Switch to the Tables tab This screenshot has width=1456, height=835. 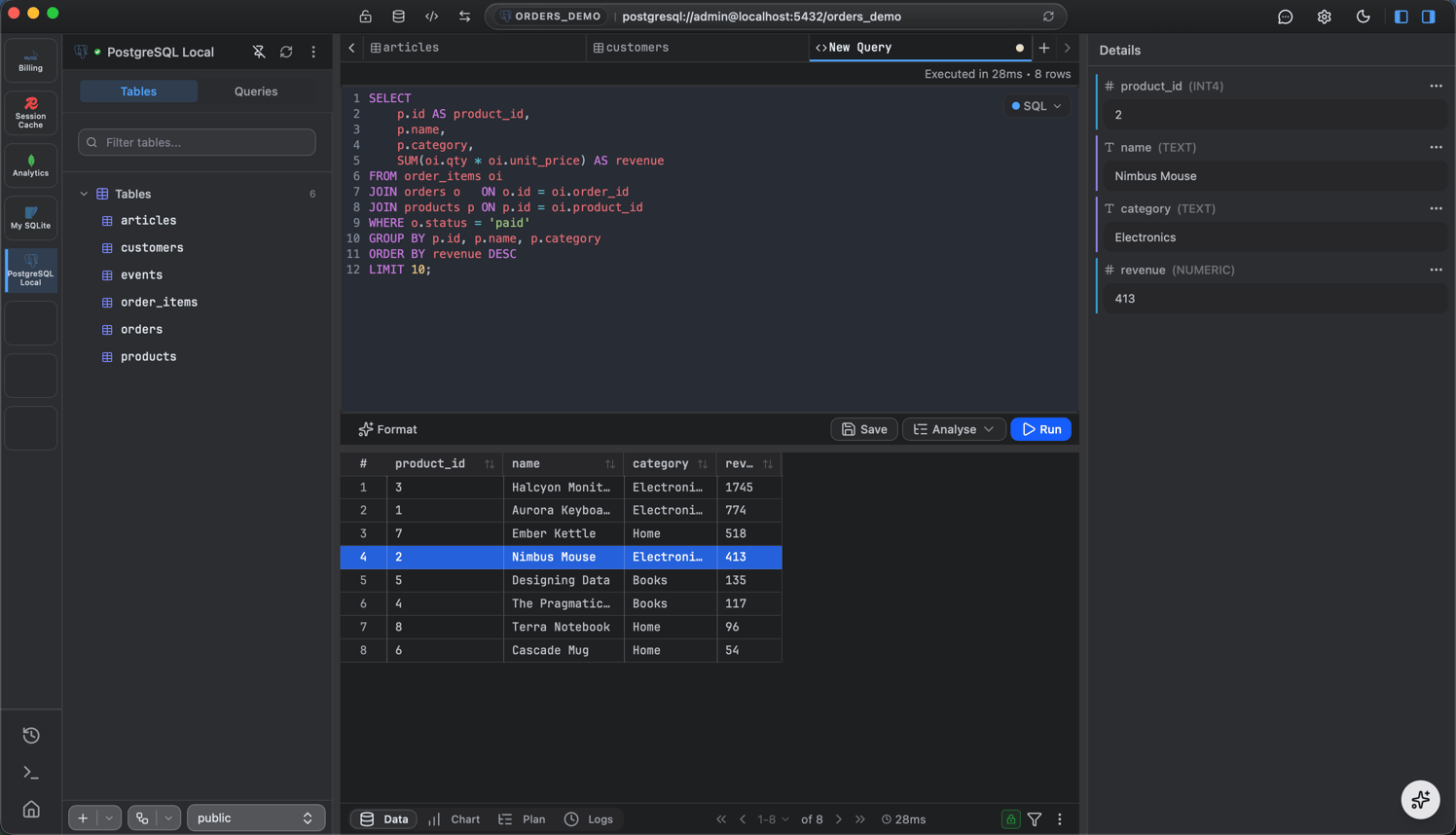(x=138, y=91)
